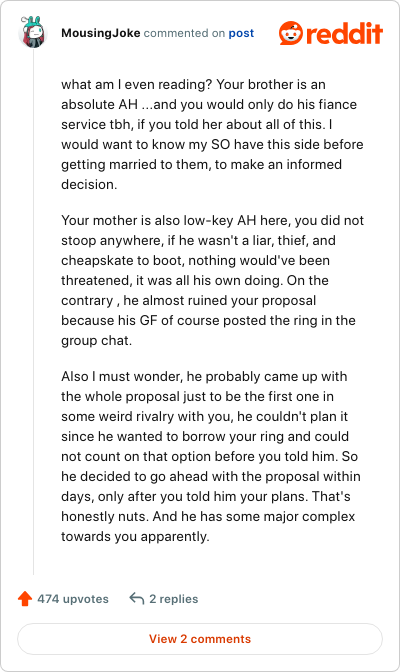Click the paragraph starting "Also I must wonder"
400x672 pixels.
(x=211, y=456)
